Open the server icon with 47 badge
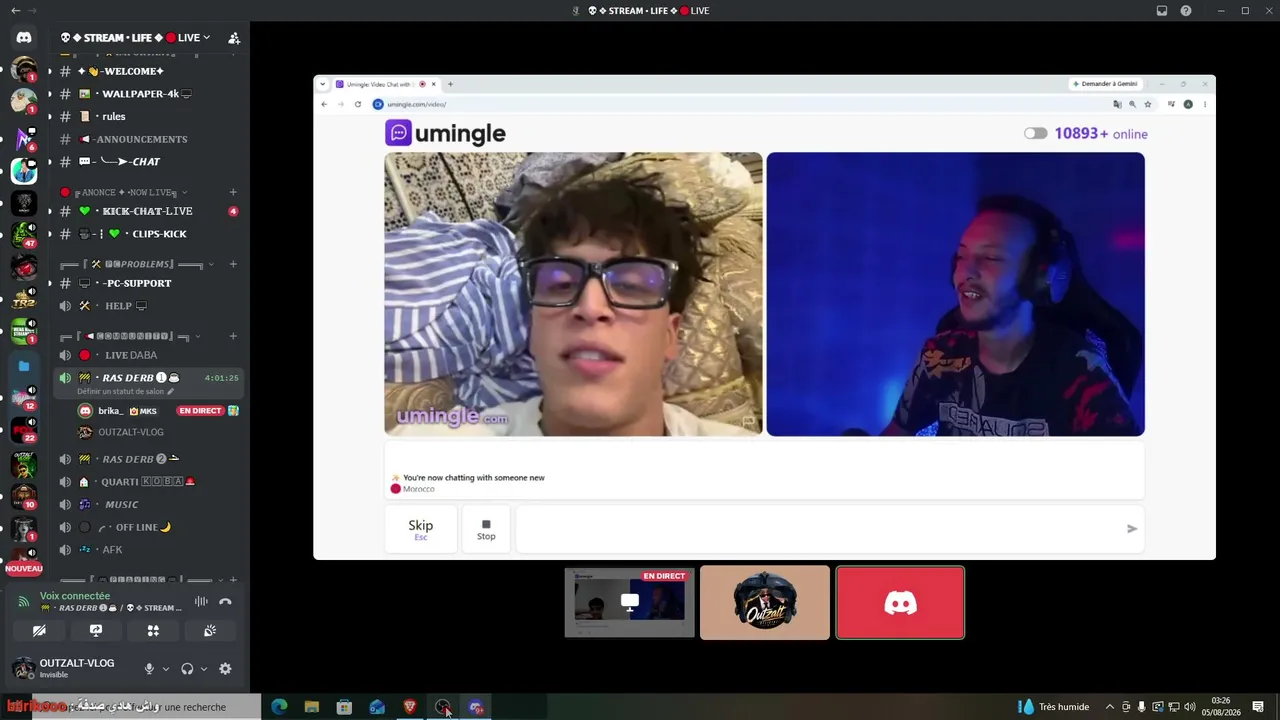Image resolution: width=1280 pixels, height=720 pixels. (24, 235)
